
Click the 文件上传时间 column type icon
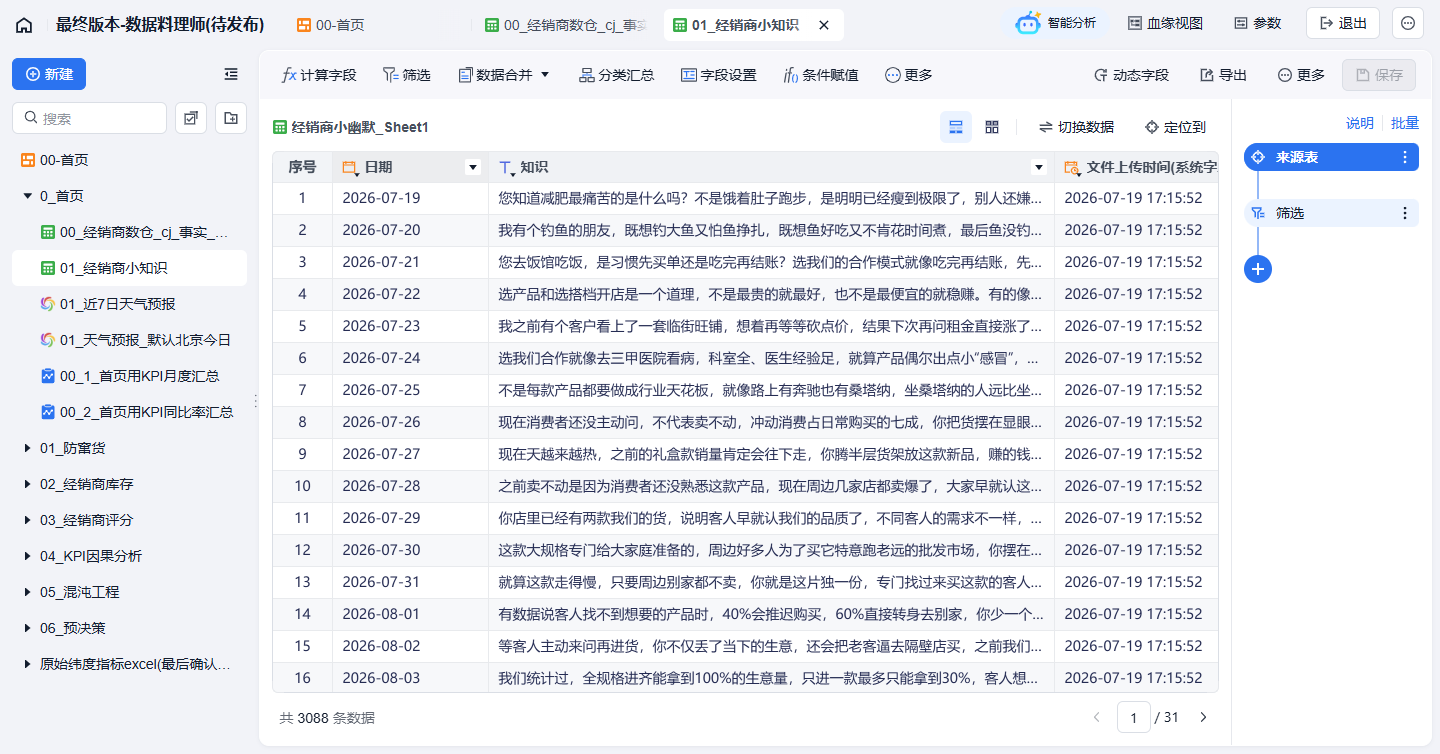1072,167
